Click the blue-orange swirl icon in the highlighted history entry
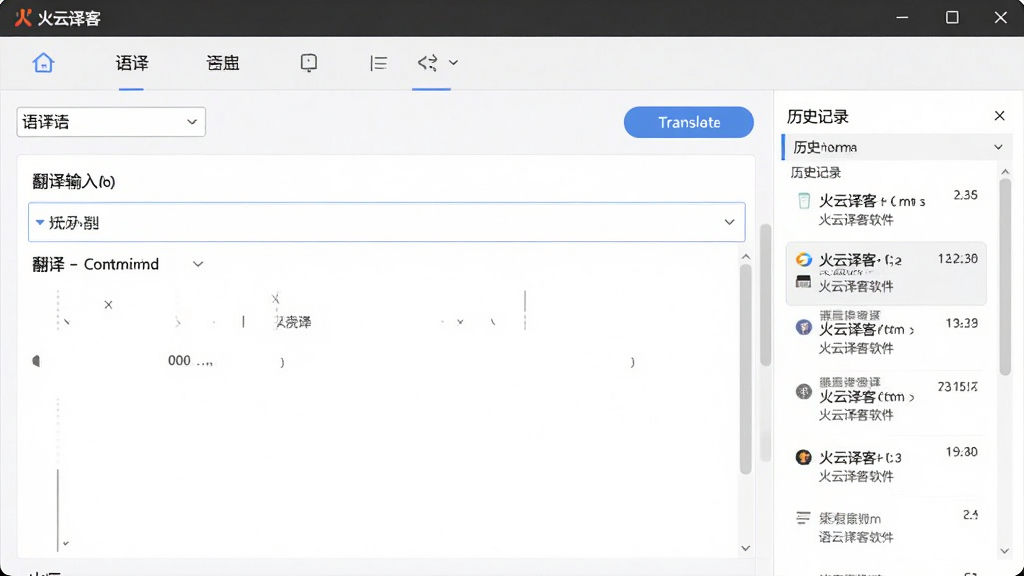This screenshot has height=576, width=1024. (x=804, y=259)
